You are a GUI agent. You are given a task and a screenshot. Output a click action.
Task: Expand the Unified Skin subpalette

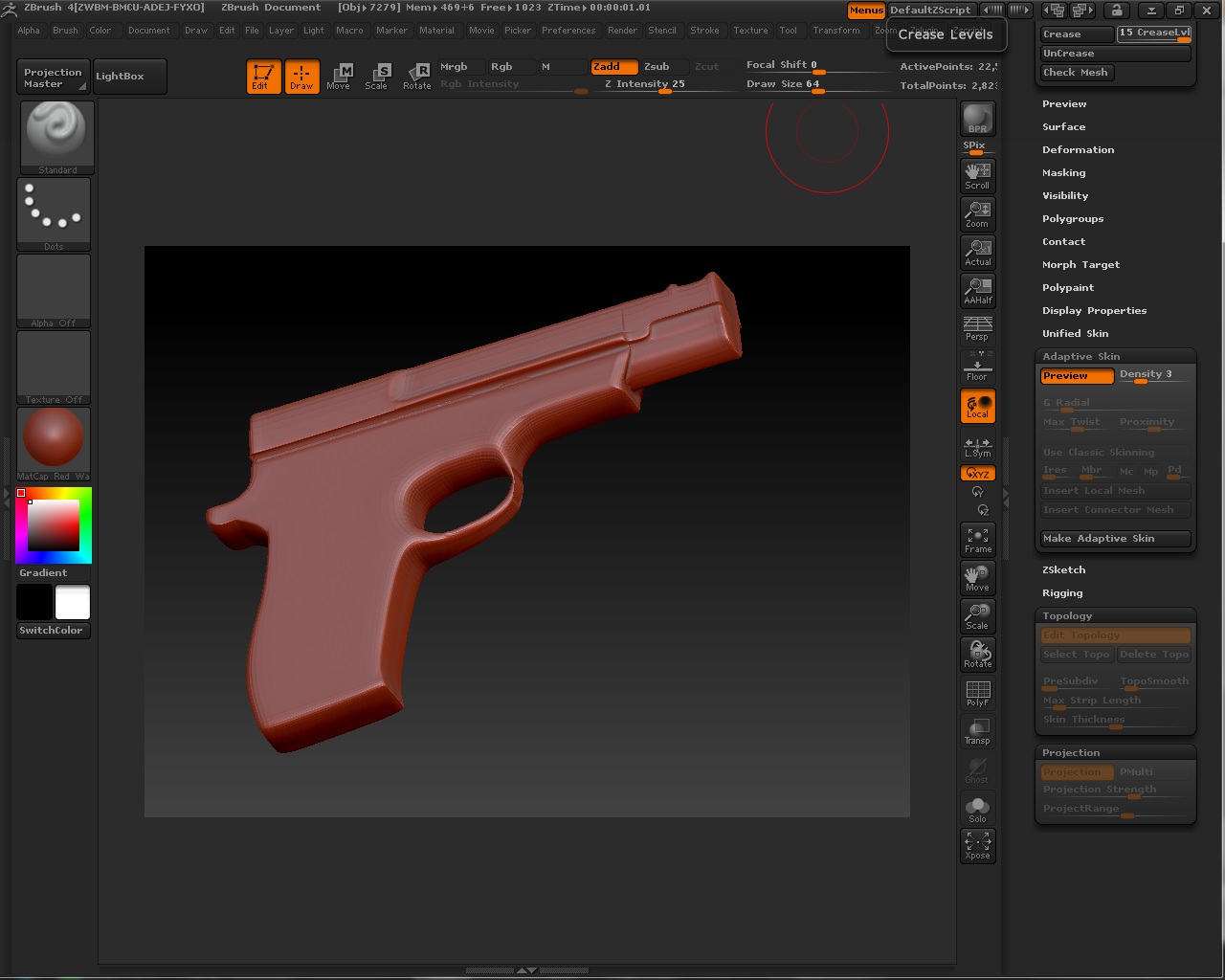point(1076,333)
